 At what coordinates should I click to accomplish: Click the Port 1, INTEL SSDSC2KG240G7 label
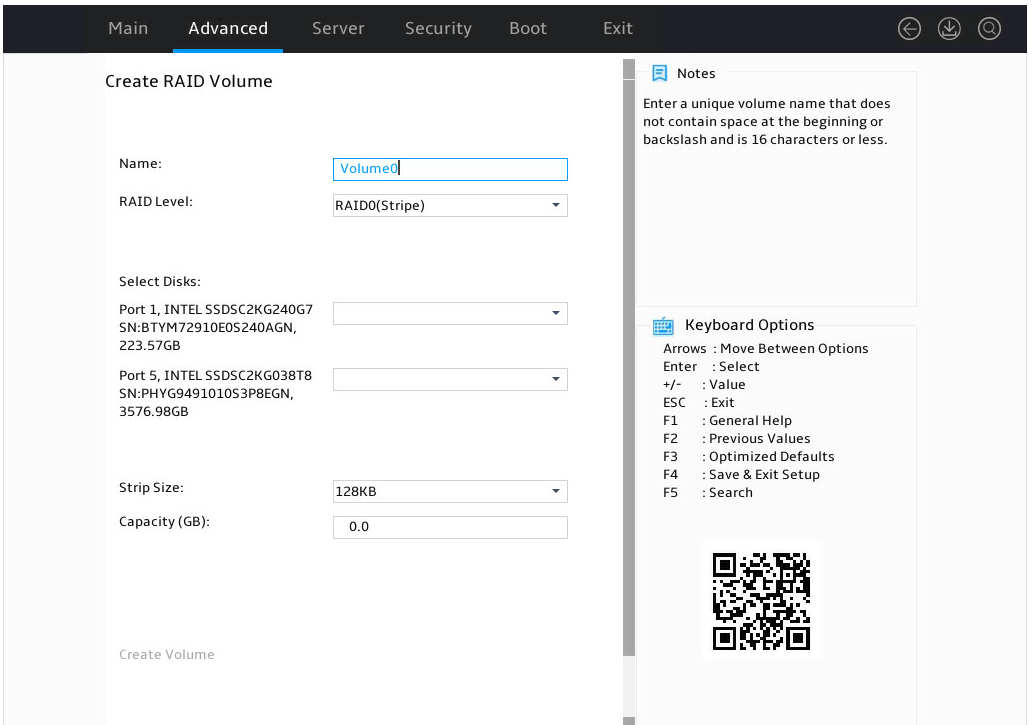[x=216, y=328]
